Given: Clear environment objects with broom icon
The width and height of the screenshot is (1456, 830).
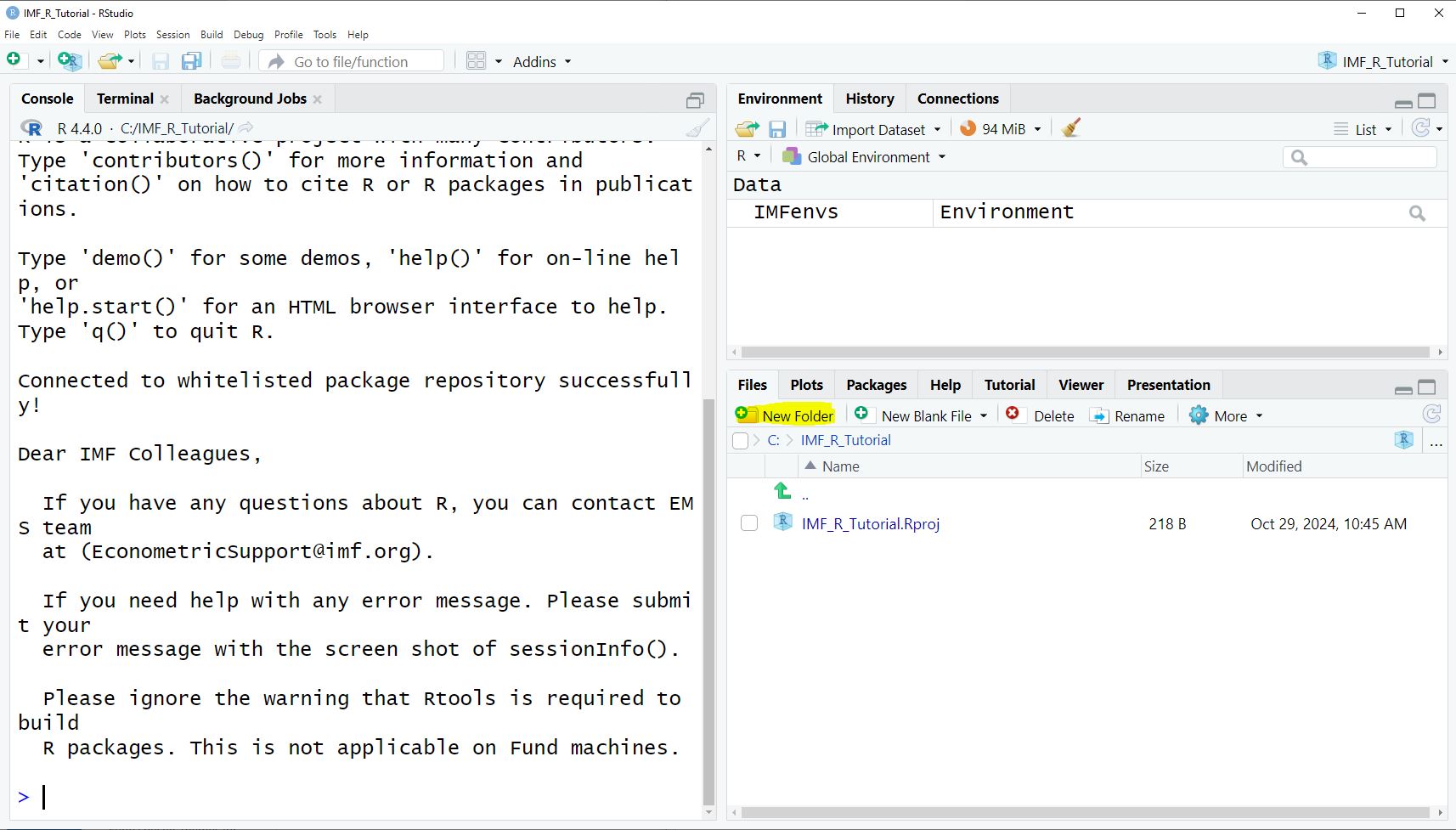Looking at the screenshot, I should pos(1071,128).
